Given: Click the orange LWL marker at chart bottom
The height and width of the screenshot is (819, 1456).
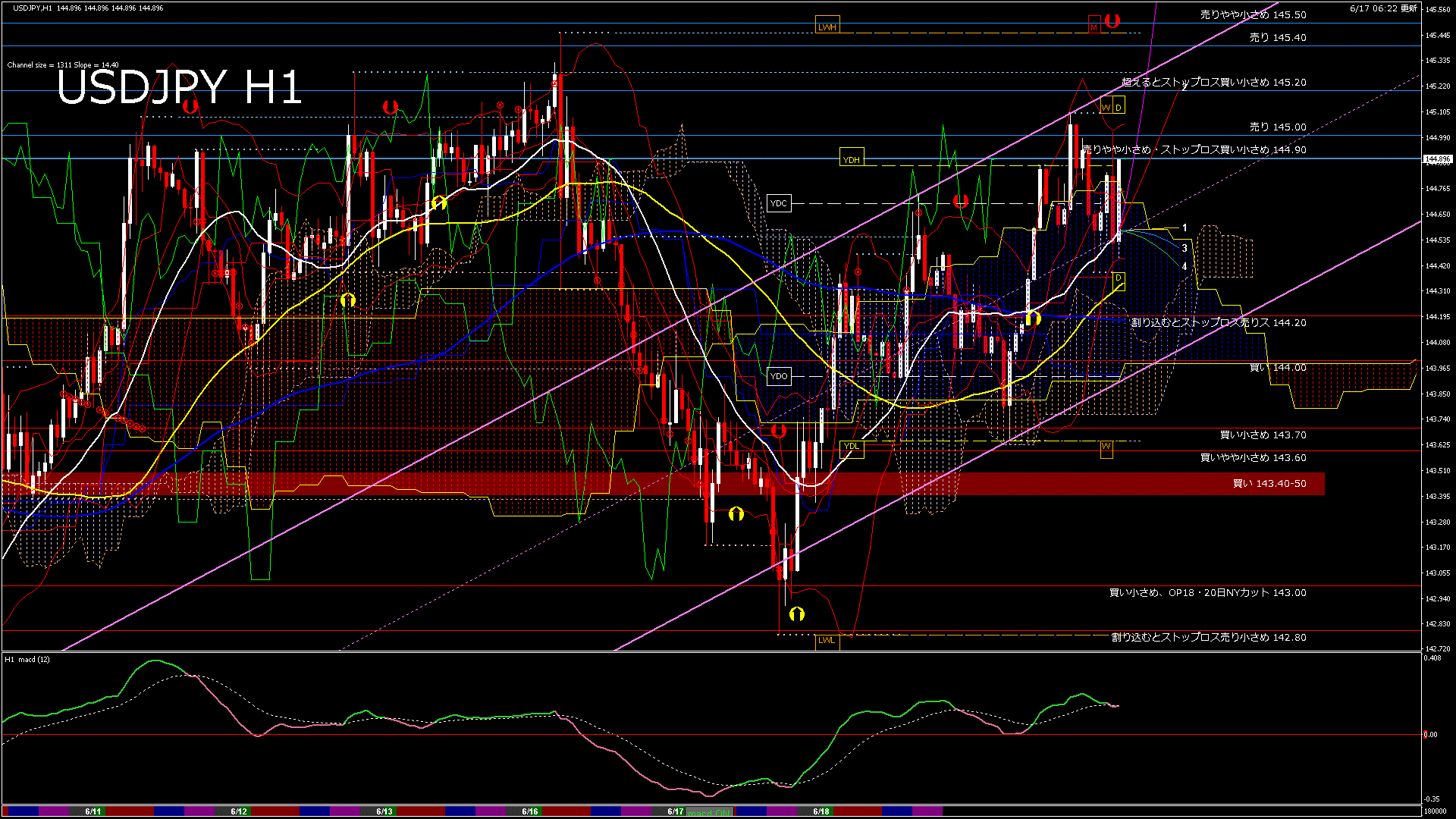Looking at the screenshot, I should (x=827, y=640).
